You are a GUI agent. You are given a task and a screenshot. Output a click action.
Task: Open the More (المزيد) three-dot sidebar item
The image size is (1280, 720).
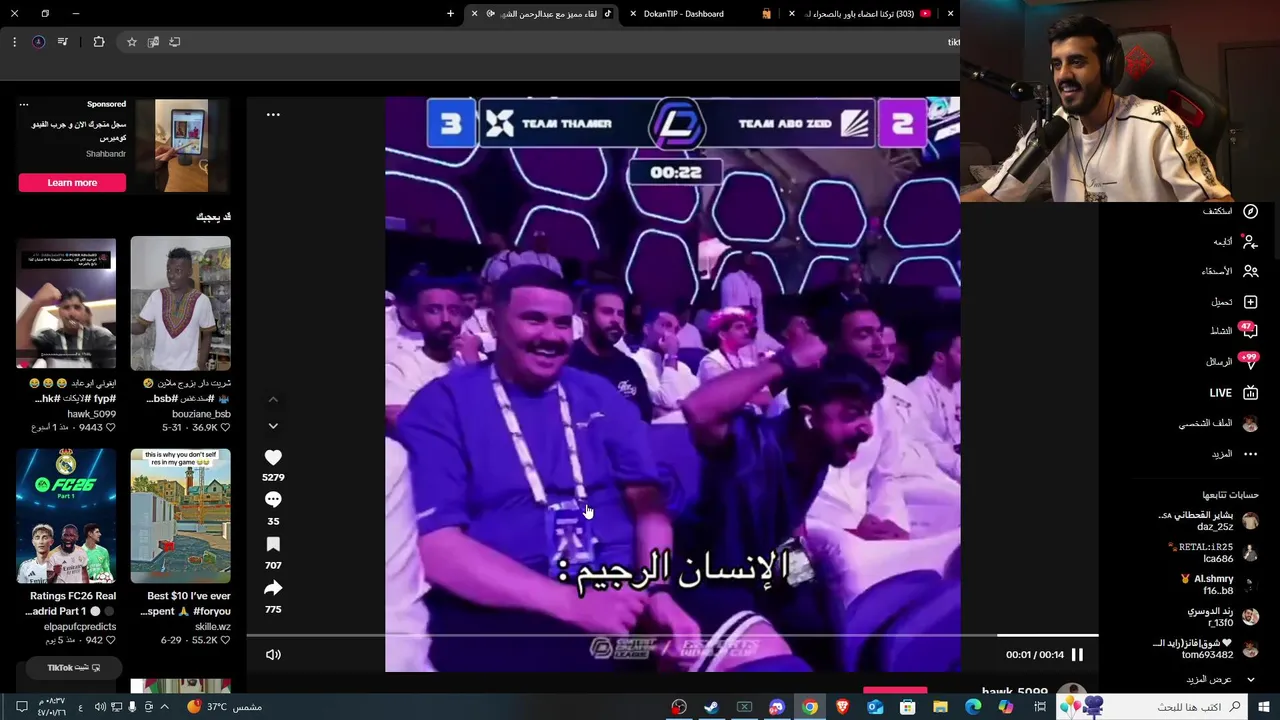pyautogui.click(x=1235, y=454)
